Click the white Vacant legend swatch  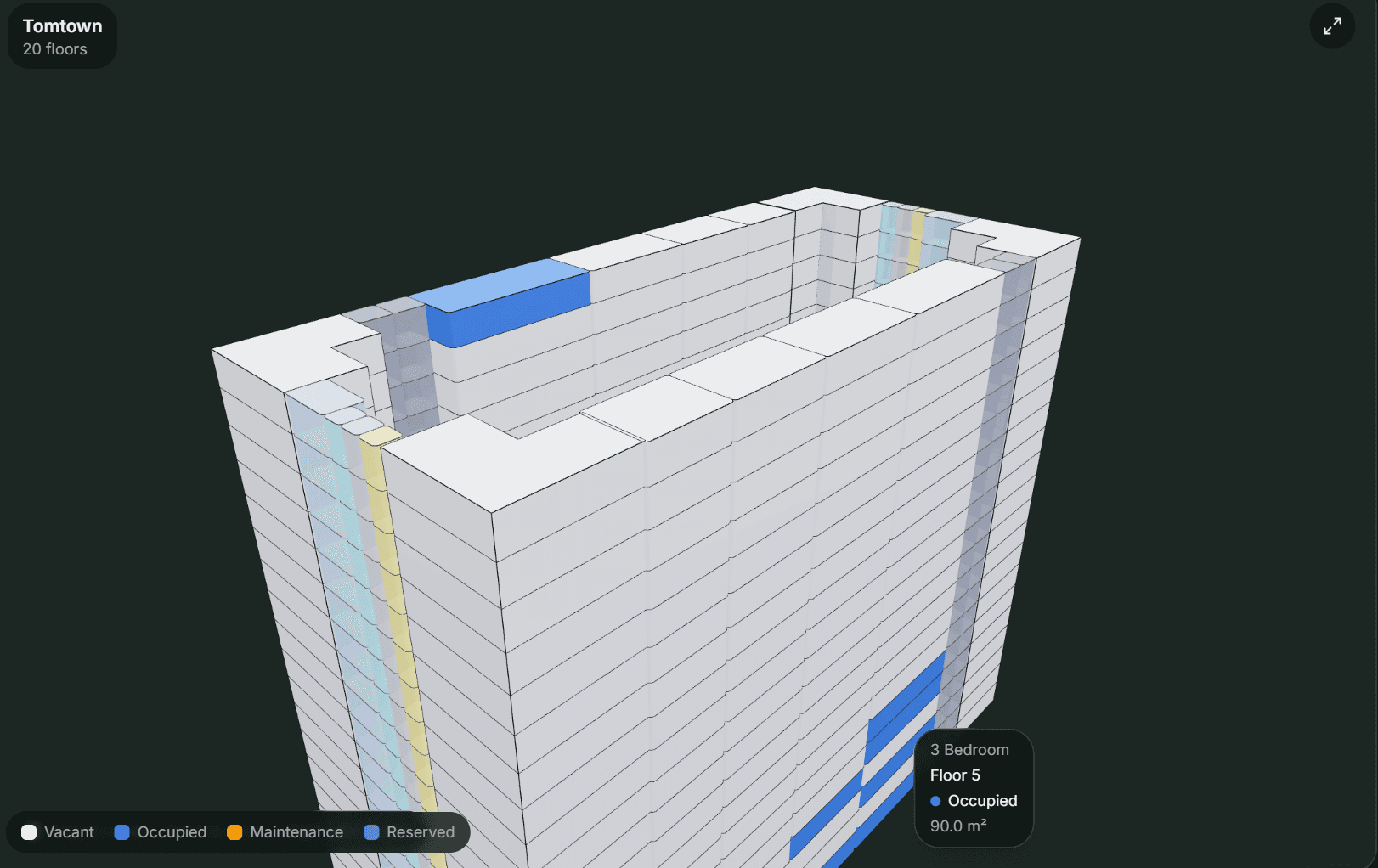click(x=29, y=832)
